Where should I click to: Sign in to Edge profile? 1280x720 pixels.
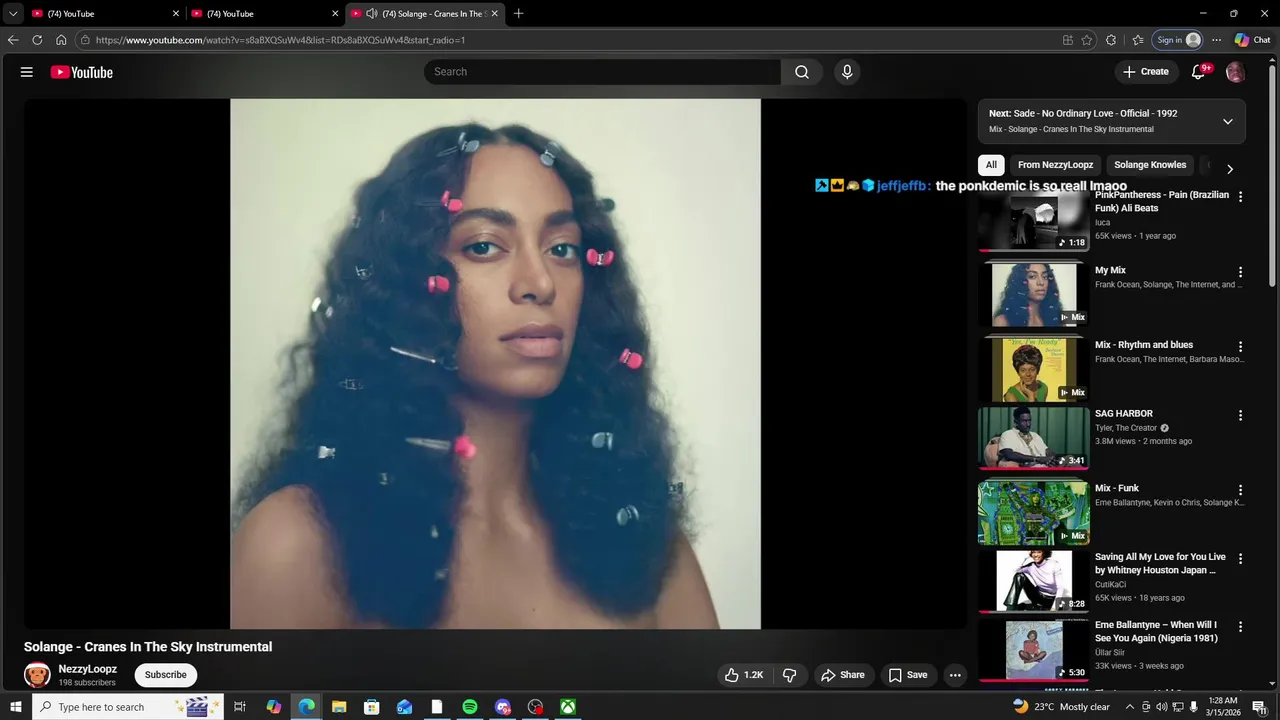[1178, 40]
